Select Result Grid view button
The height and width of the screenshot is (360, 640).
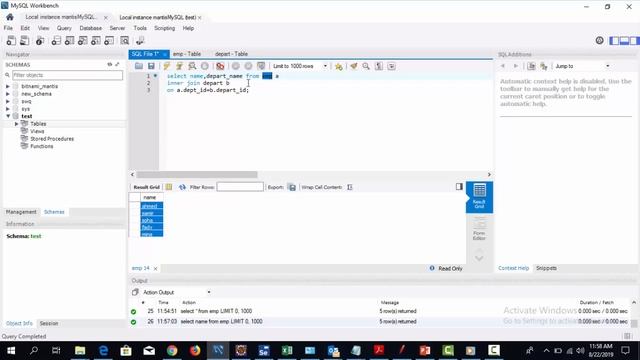[479, 197]
